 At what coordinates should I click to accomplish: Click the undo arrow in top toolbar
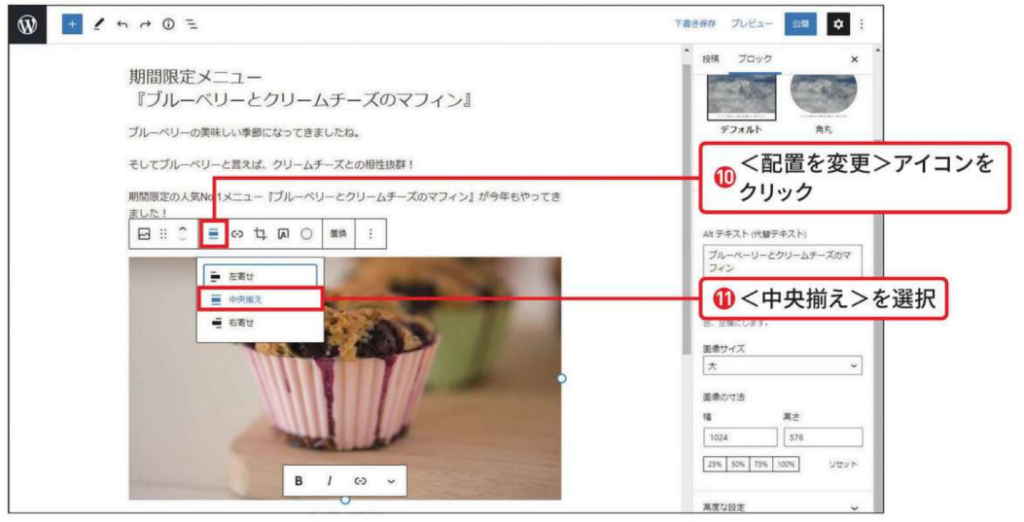121,25
